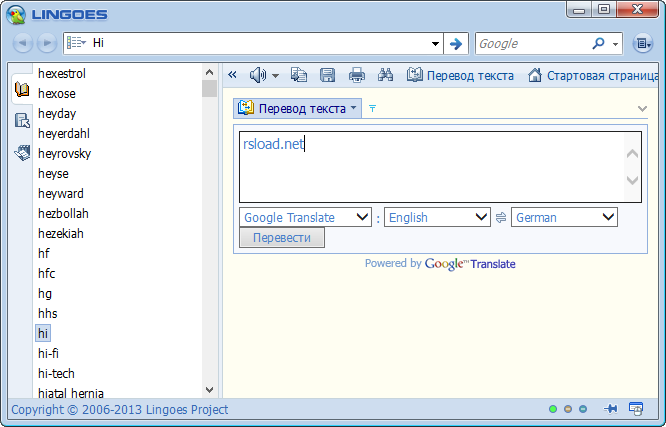666x427 pixels.
Task: Click Перевод текста in the toolbar
Action: tap(460, 75)
